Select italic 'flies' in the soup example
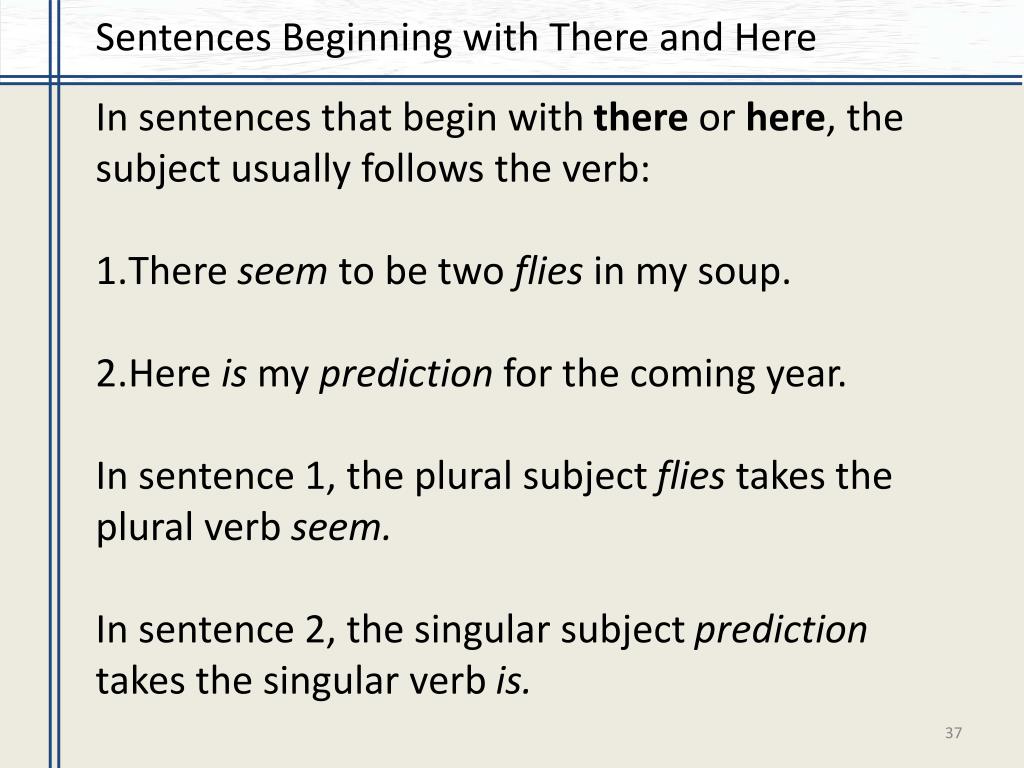The width and height of the screenshot is (1024, 768). 548,271
